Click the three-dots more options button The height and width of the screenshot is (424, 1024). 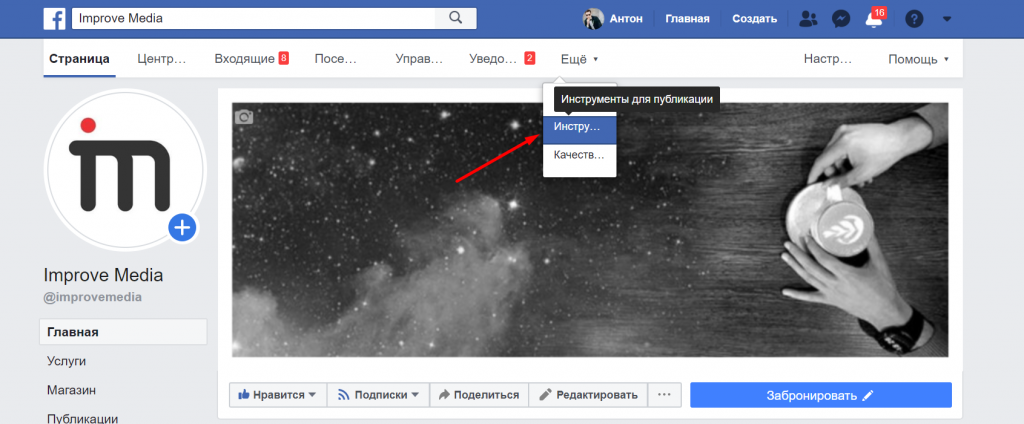pos(662,395)
